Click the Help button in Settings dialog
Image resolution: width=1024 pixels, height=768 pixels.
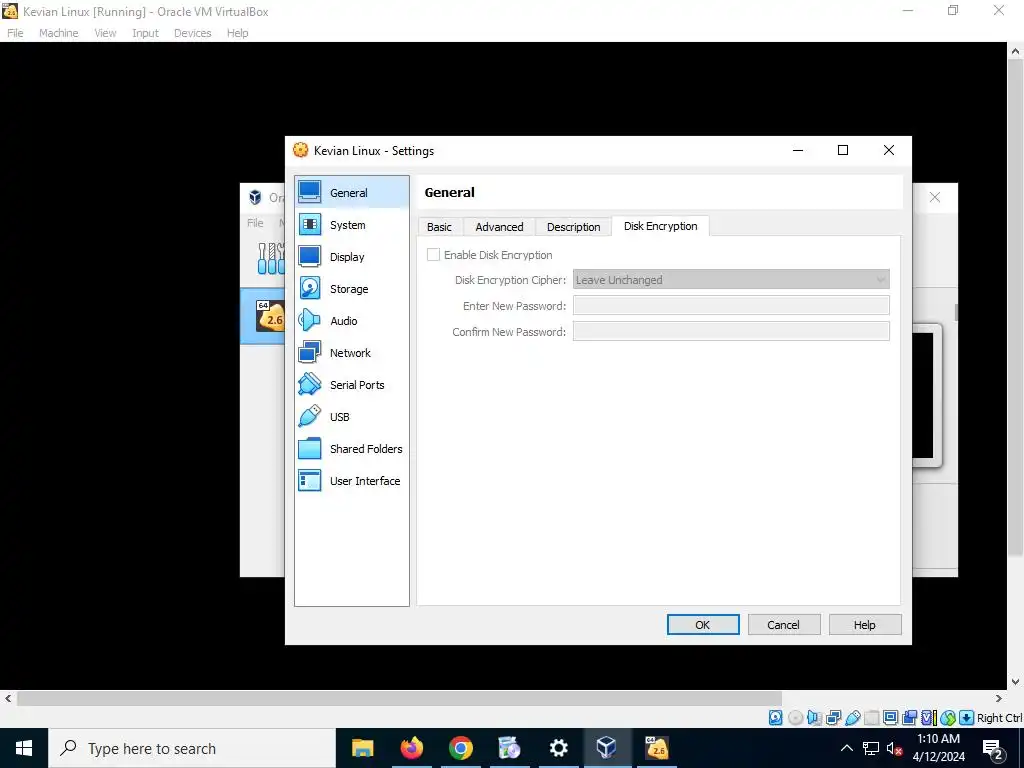click(x=865, y=624)
